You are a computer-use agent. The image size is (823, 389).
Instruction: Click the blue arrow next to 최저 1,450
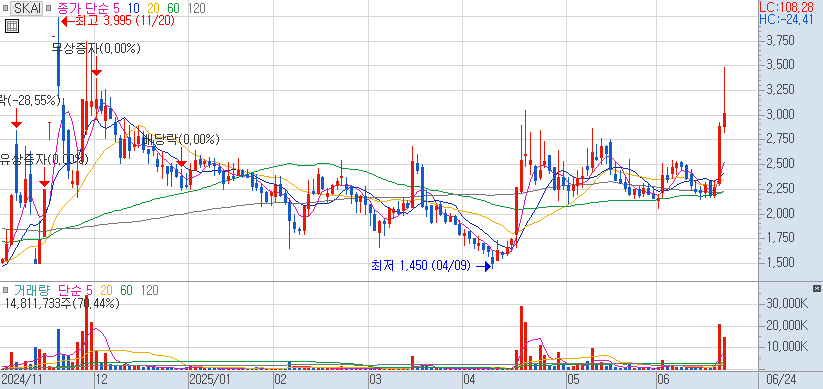click(484, 266)
